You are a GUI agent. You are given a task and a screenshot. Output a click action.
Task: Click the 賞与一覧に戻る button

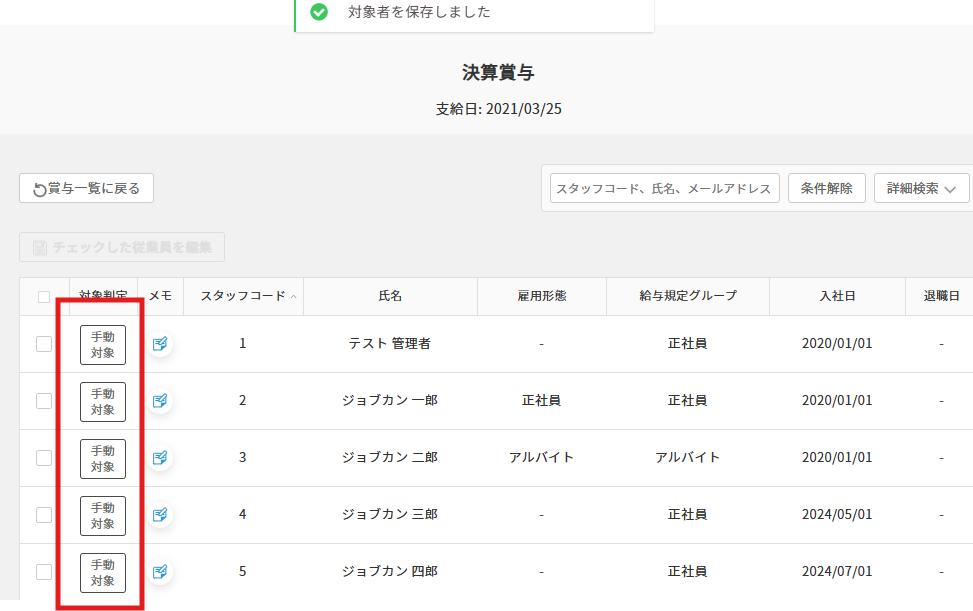click(86, 188)
